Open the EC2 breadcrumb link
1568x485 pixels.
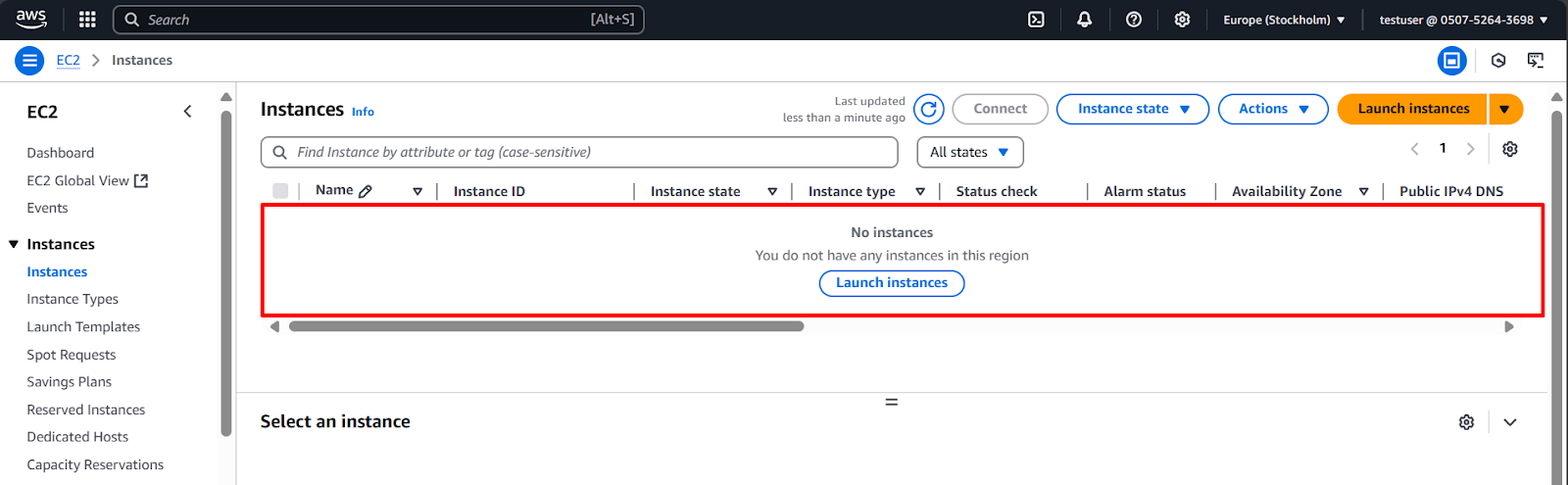(x=68, y=61)
